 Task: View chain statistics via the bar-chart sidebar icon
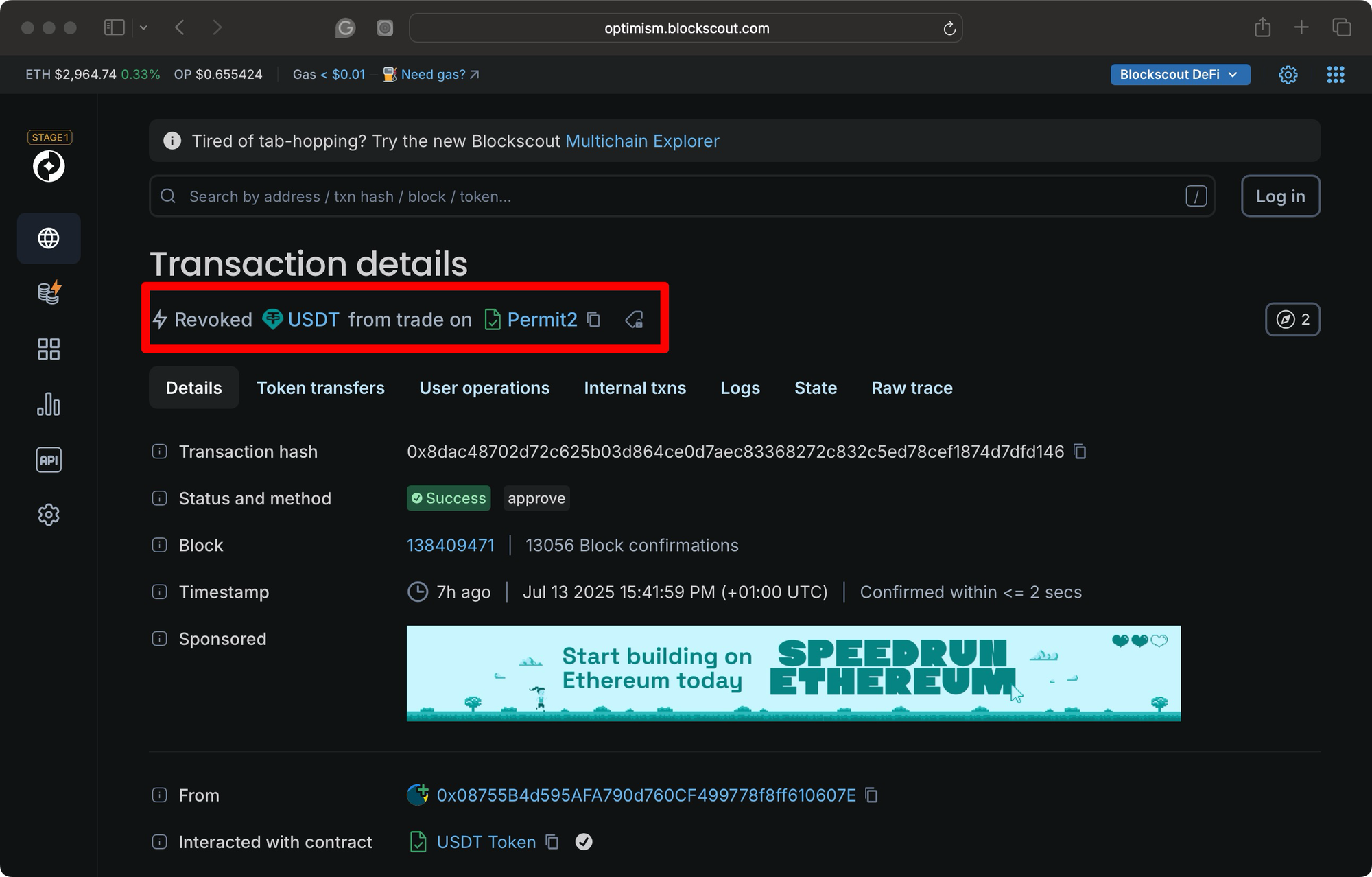[49, 404]
